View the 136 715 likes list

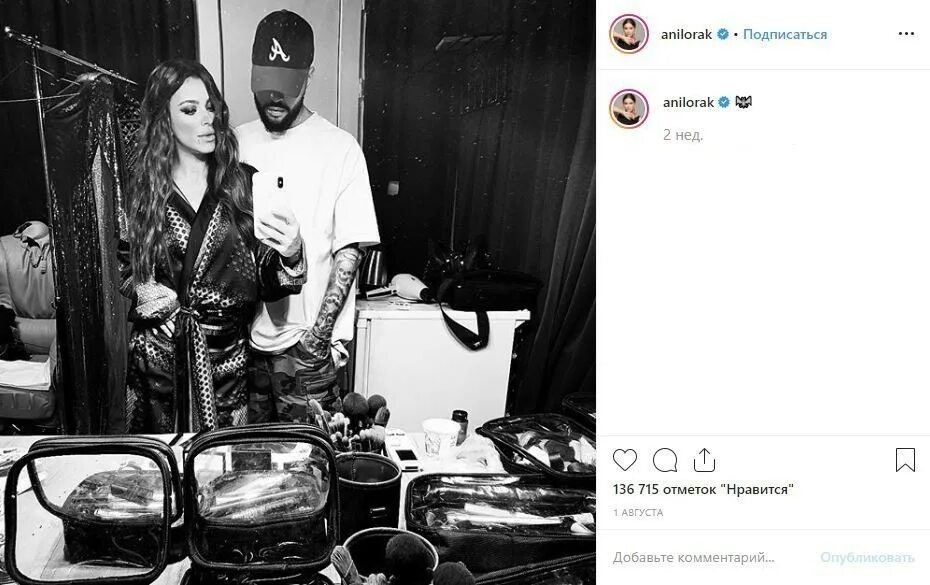click(703, 490)
